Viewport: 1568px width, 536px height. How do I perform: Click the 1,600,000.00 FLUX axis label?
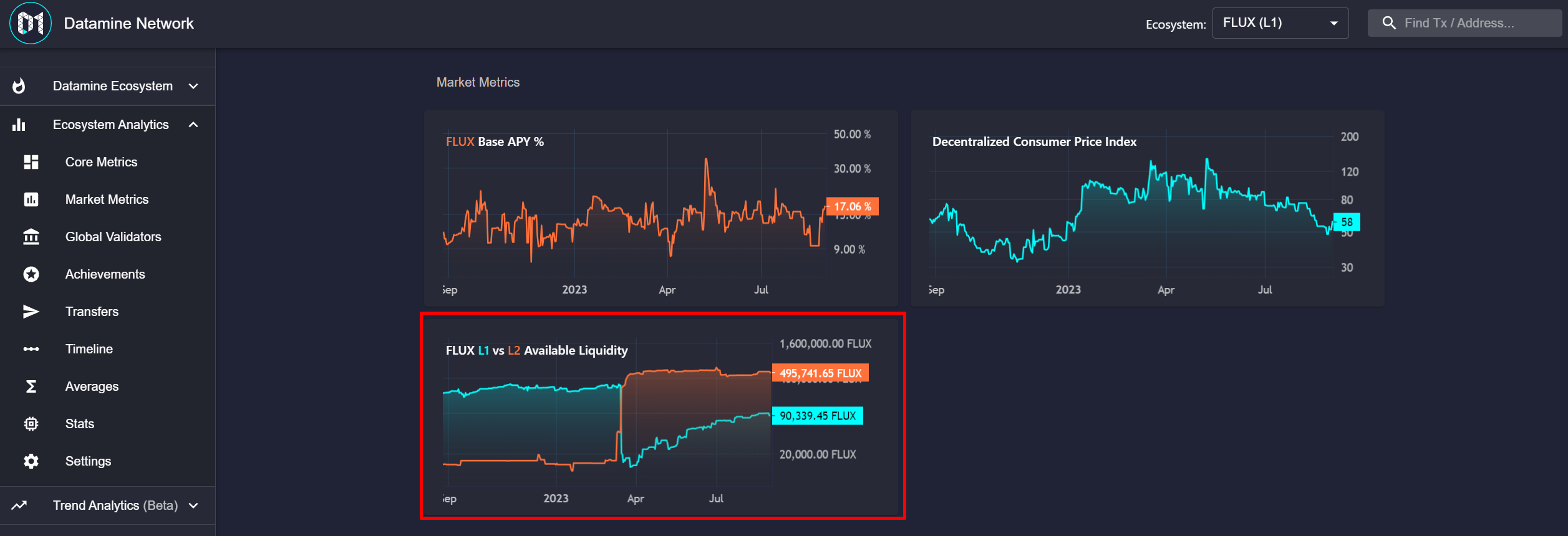pyautogui.click(x=825, y=344)
